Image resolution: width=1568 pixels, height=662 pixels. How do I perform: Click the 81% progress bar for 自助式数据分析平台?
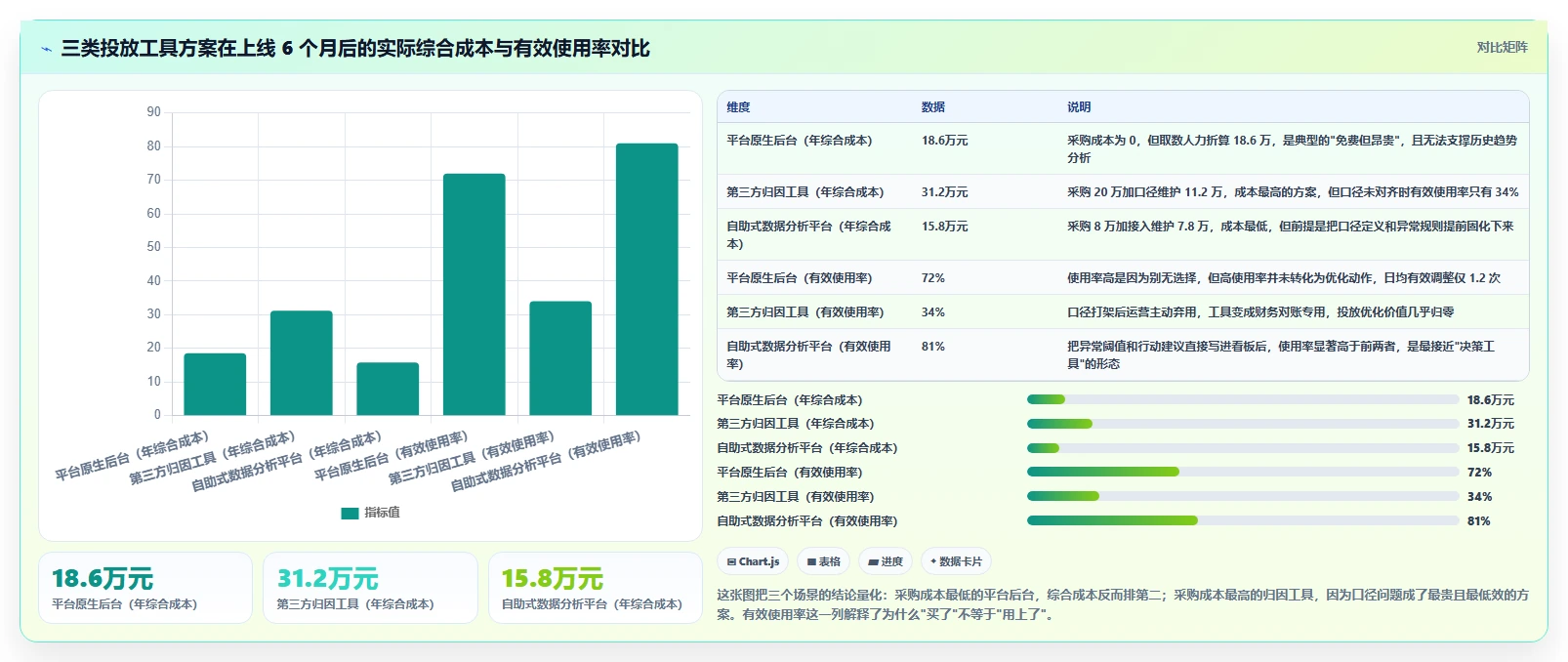[x=1243, y=520]
